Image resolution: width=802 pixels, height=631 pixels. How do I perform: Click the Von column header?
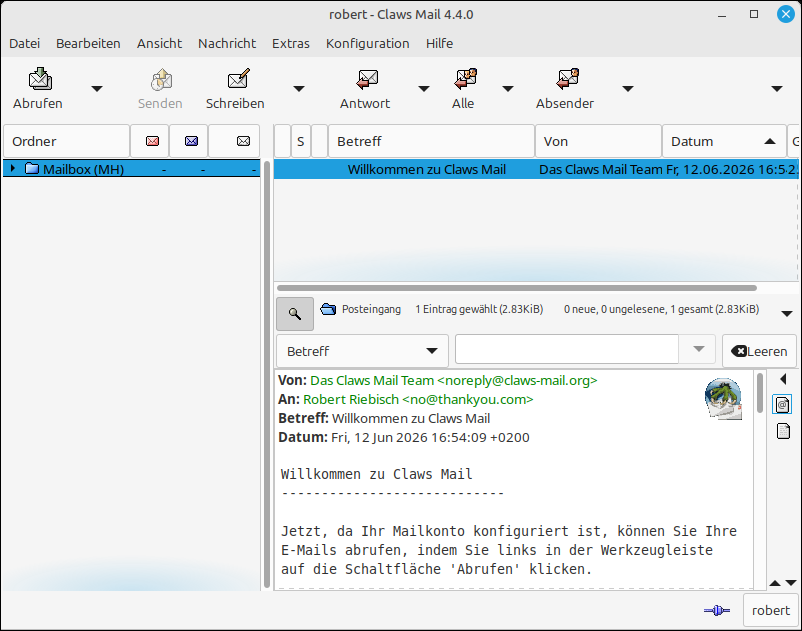pyautogui.click(x=598, y=141)
